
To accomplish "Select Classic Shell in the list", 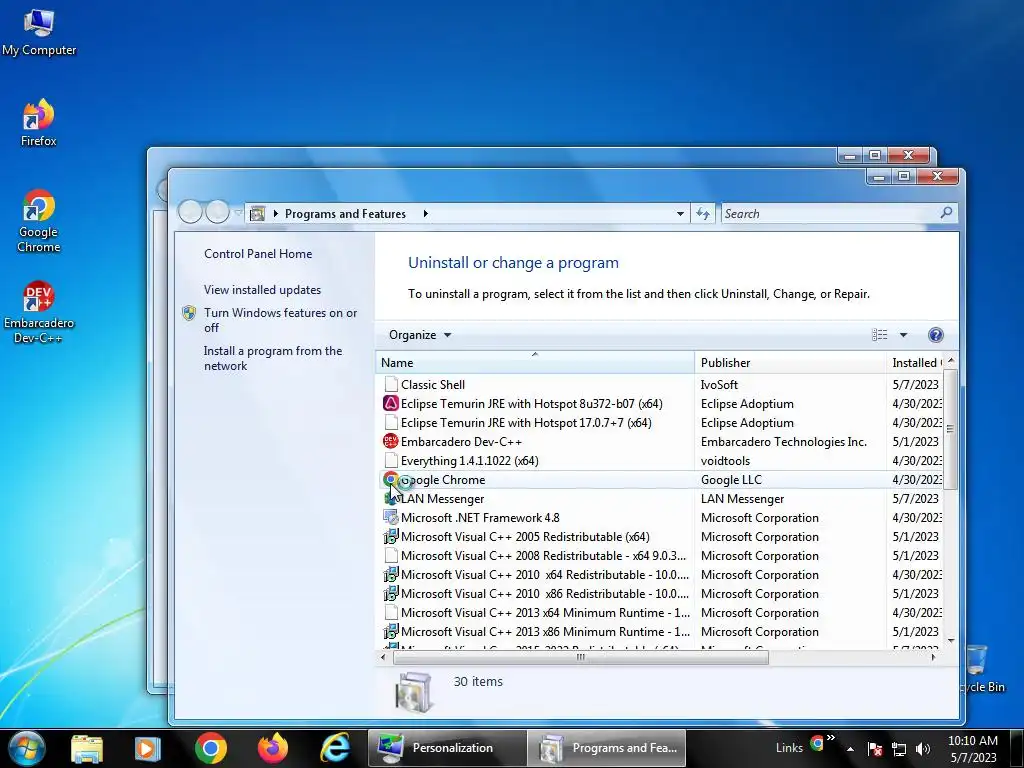I will (x=432, y=385).
